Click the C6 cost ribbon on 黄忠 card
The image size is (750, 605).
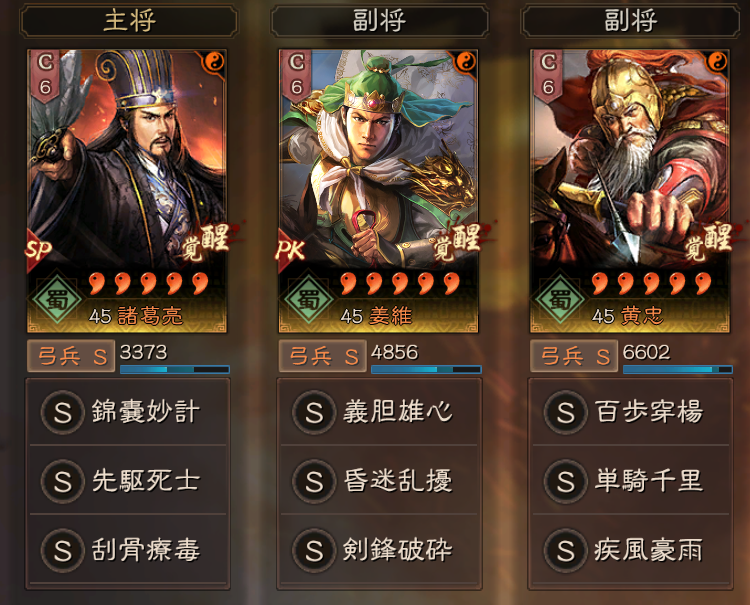point(548,76)
